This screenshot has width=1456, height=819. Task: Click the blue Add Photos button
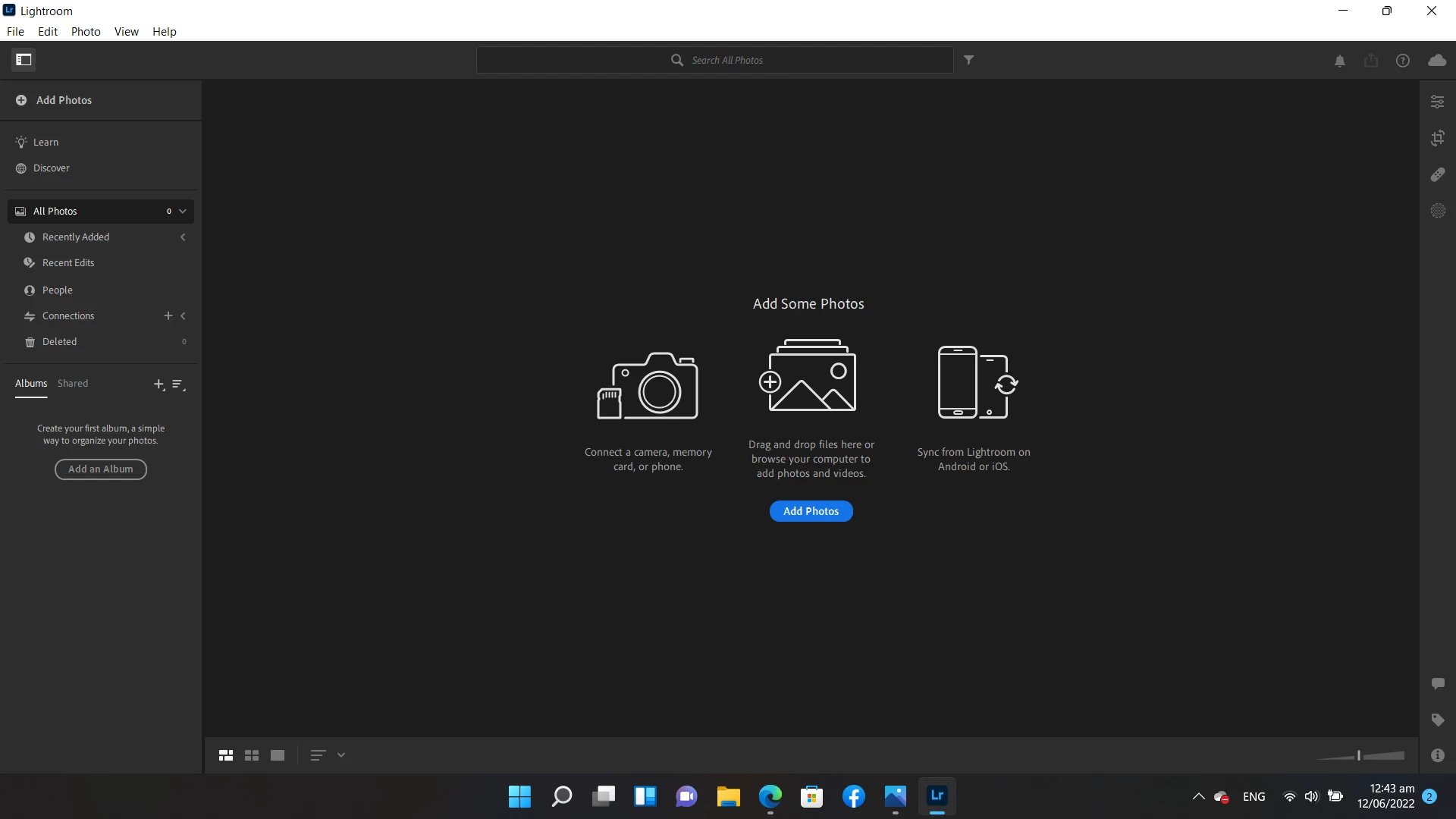click(x=811, y=511)
